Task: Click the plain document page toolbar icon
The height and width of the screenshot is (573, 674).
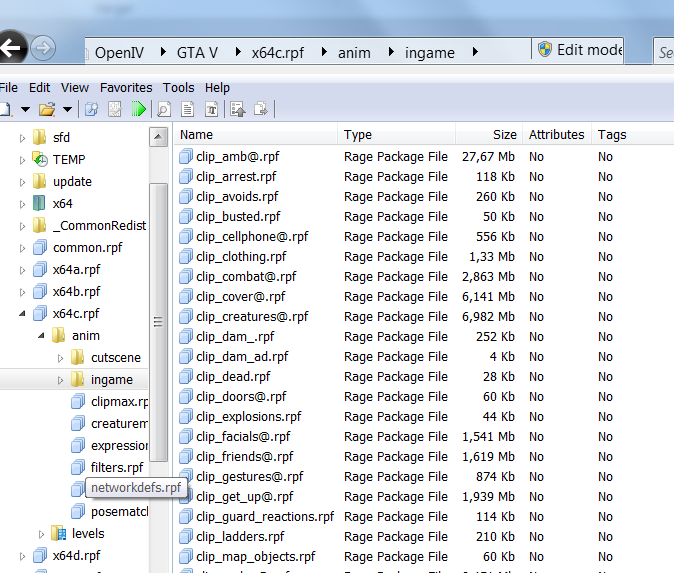Action: pos(188,109)
